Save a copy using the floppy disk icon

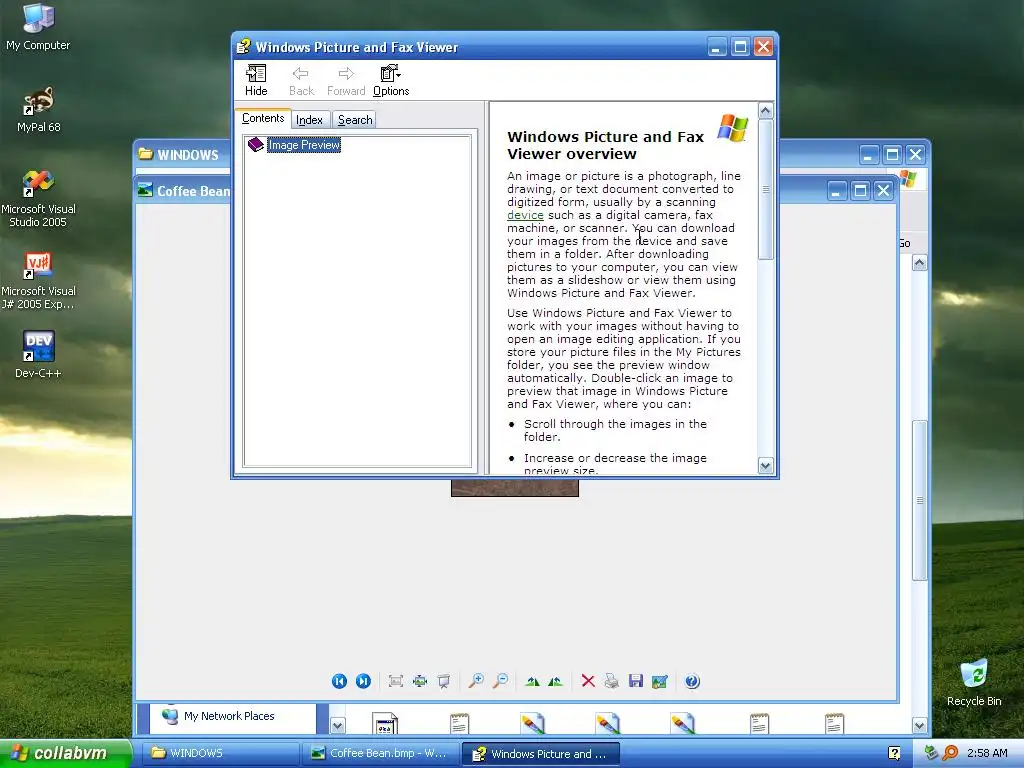coord(635,681)
